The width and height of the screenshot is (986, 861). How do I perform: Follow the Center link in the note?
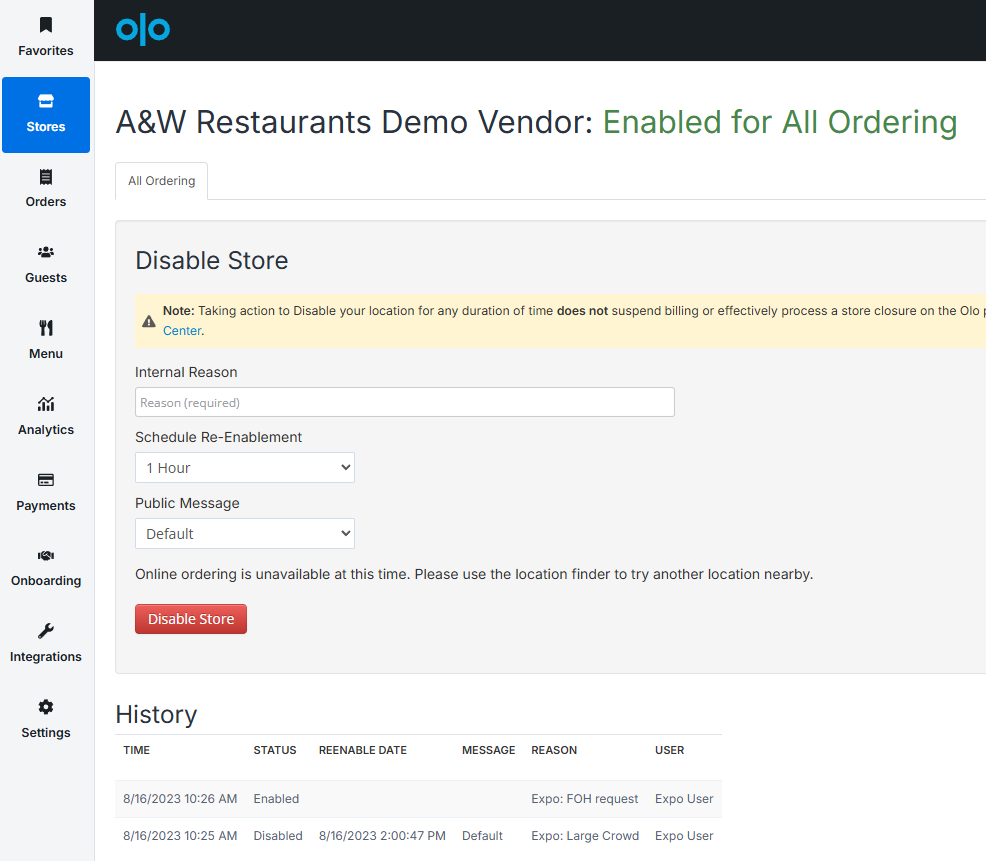[x=182, y=331]
